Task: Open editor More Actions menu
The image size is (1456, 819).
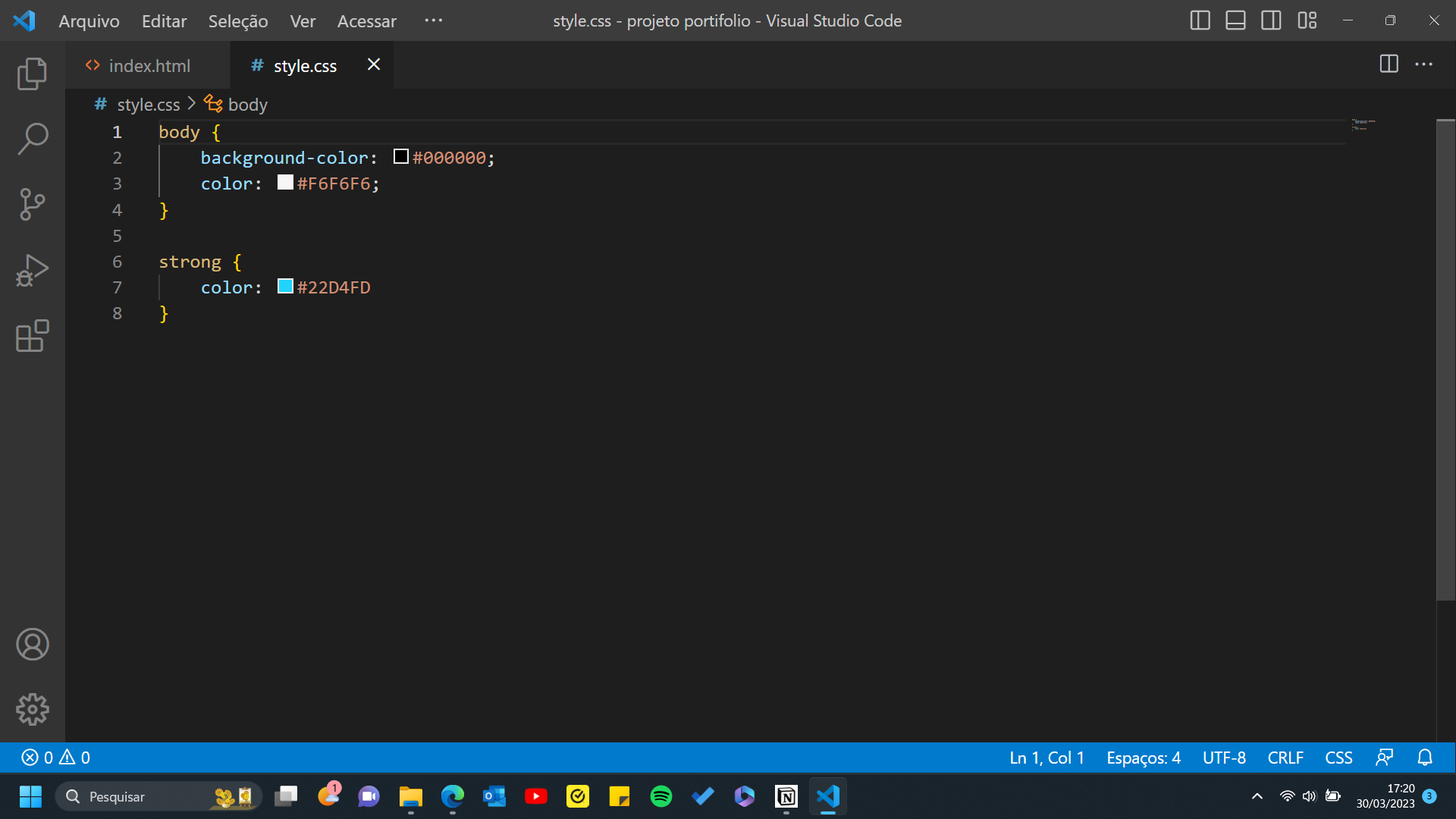Action: 1423,64
